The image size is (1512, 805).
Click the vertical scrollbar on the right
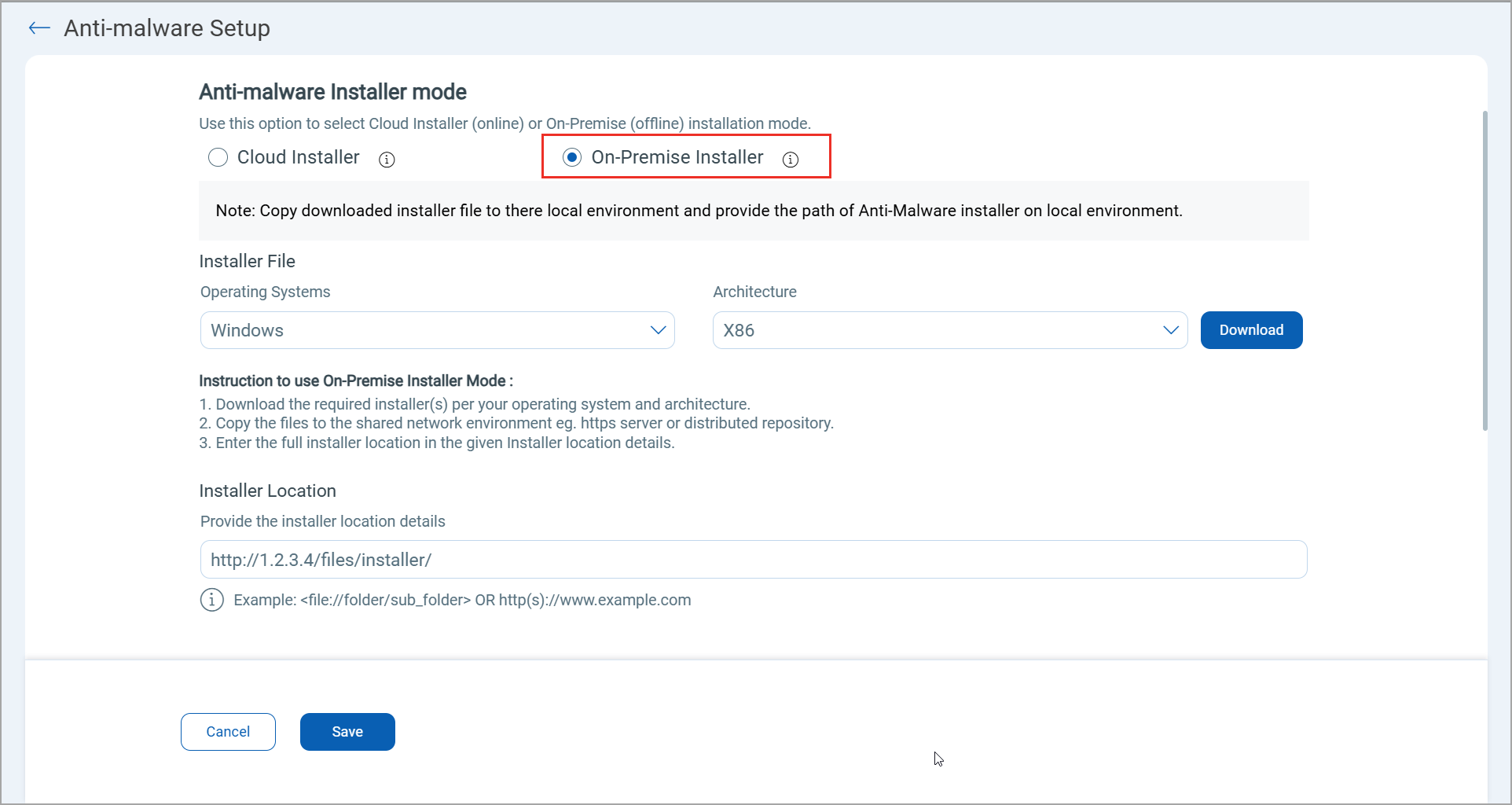pyautogui.click(x=1484, y=270)
